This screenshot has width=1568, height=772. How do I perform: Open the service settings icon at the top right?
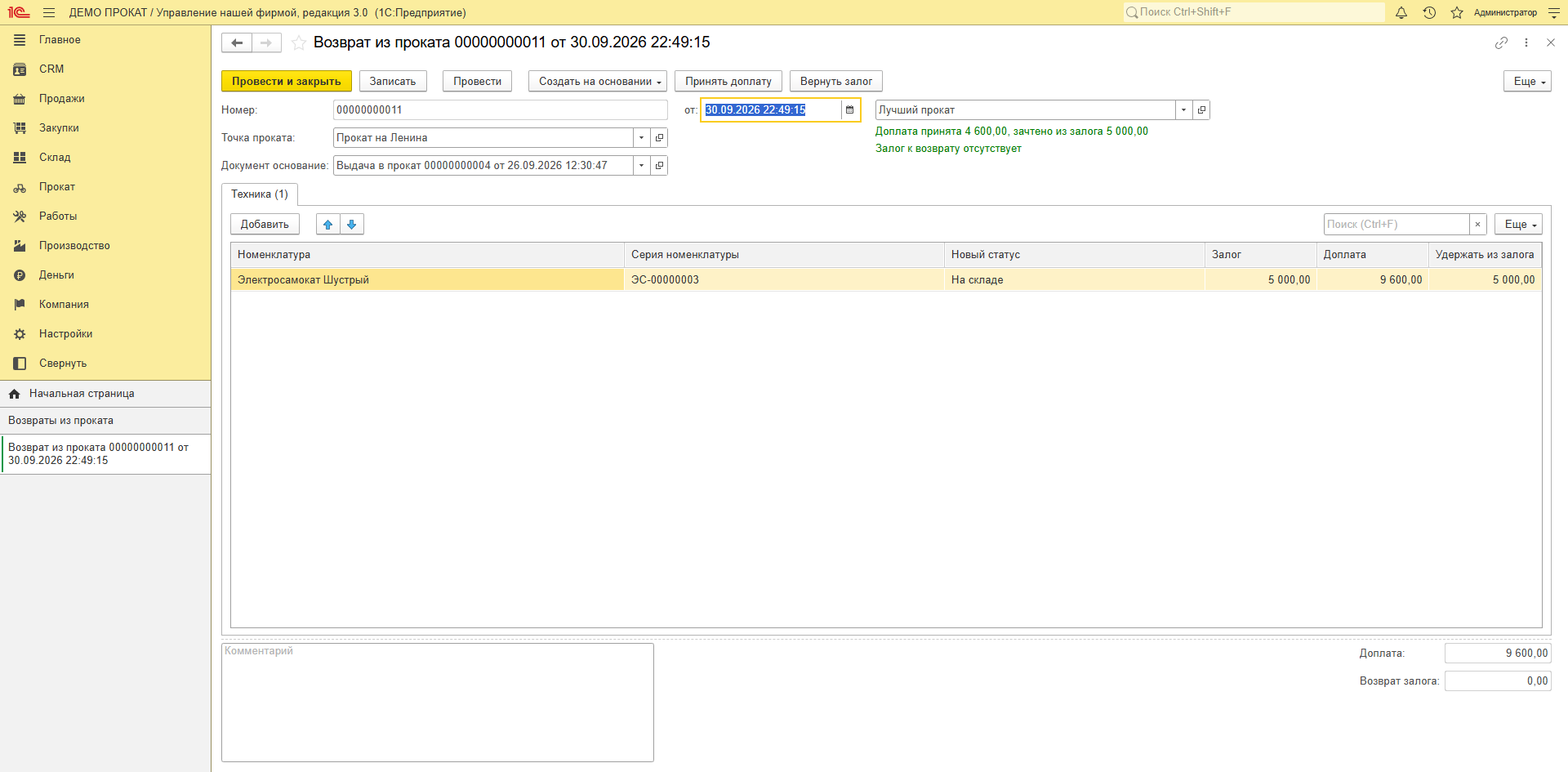click(x=1554, y=12)
